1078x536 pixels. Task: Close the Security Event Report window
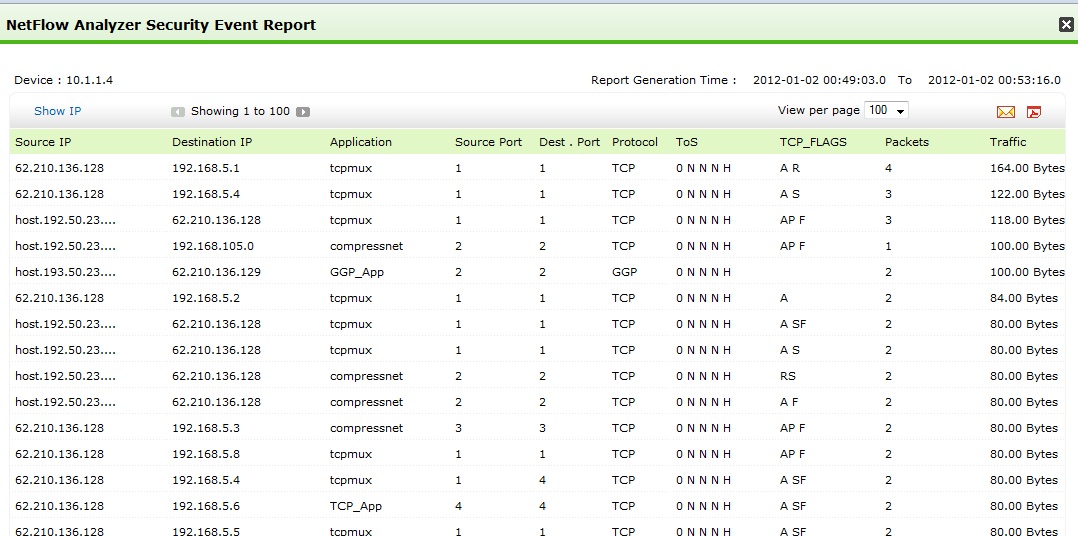[1066, 25]
